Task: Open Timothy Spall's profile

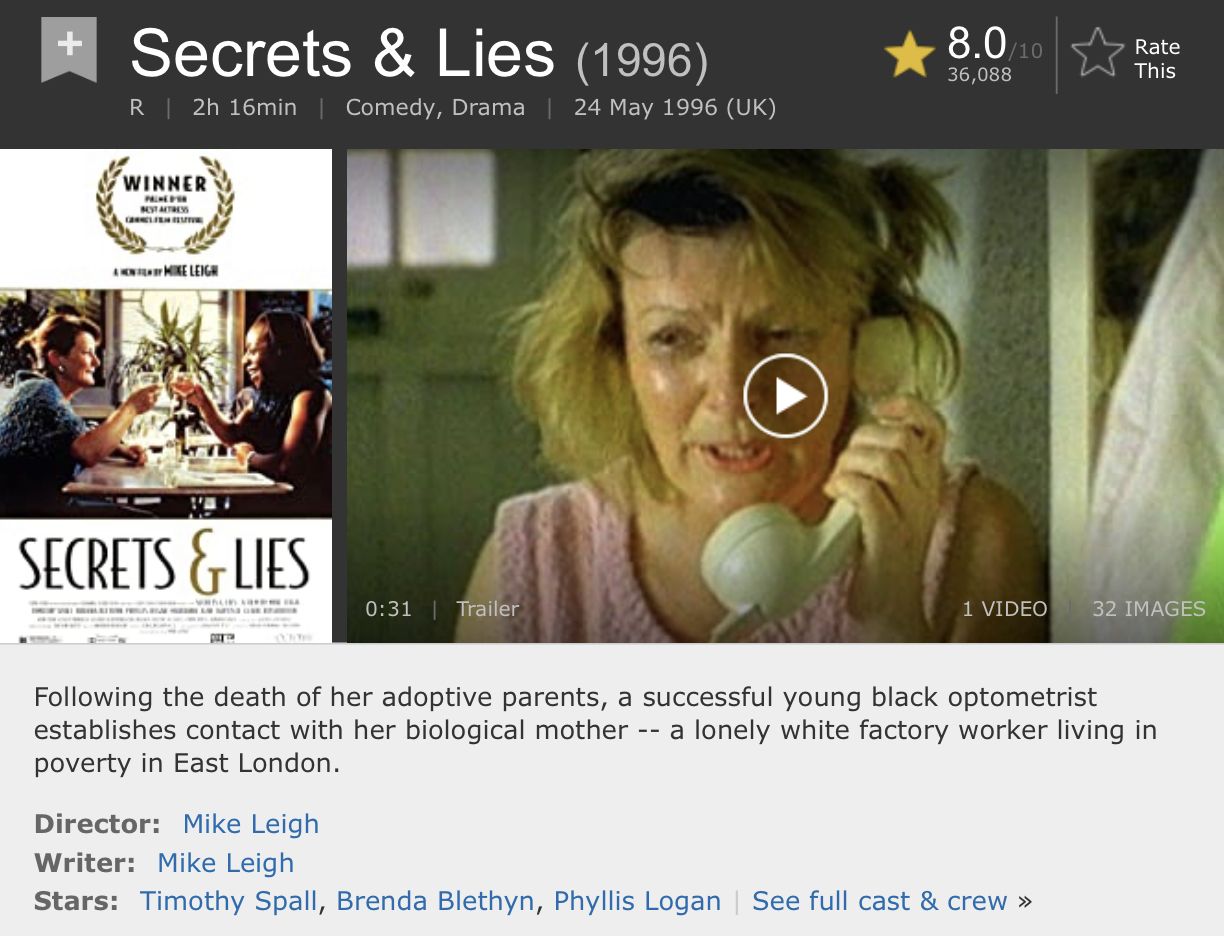Action: 229,901
